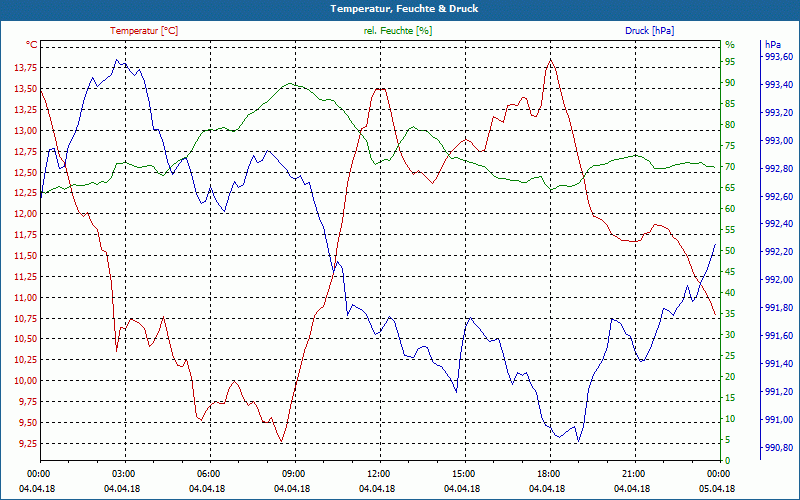
Task: Click the 'hPa' unit label on pressure axis
Action: tap(772, 45)
